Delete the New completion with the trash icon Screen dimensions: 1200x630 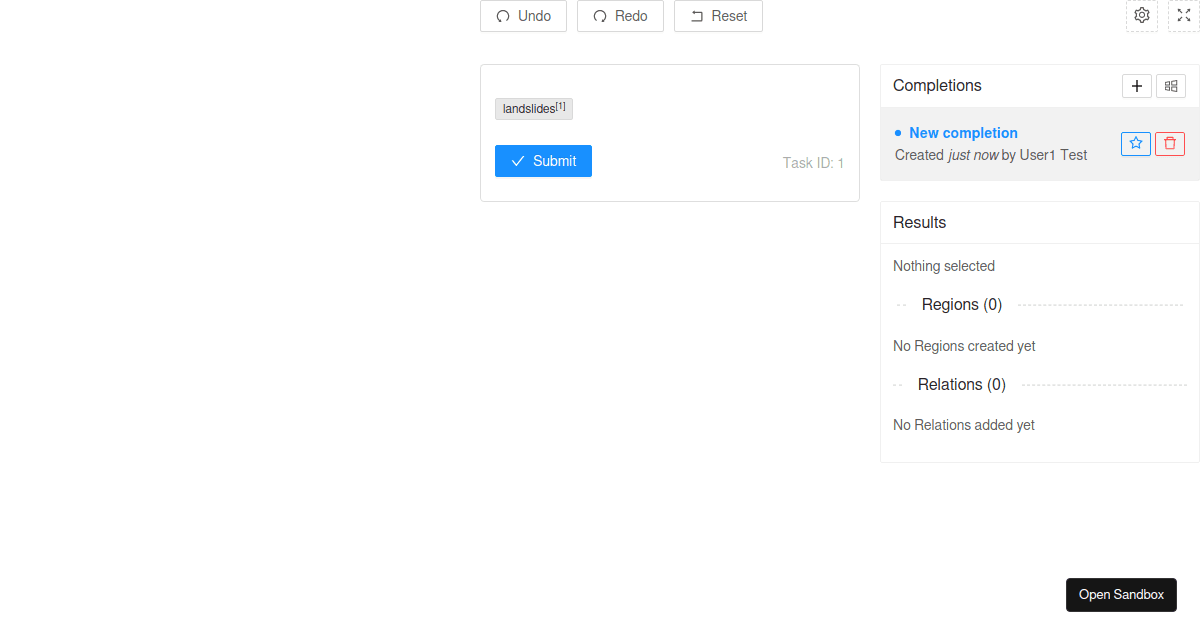pos(1169,143)
